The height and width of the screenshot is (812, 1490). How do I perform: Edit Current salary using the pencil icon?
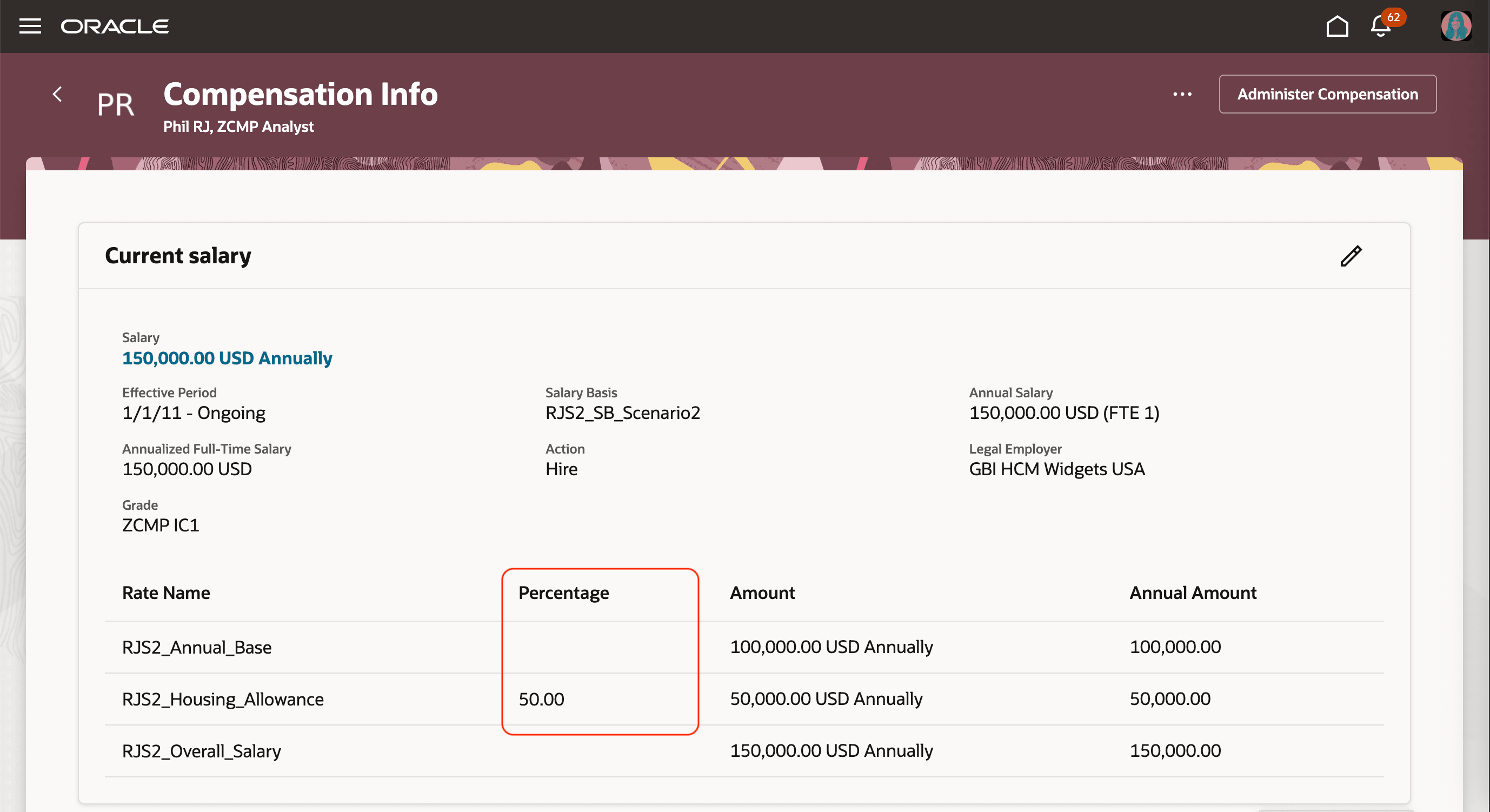click(x=1351, y=256)
